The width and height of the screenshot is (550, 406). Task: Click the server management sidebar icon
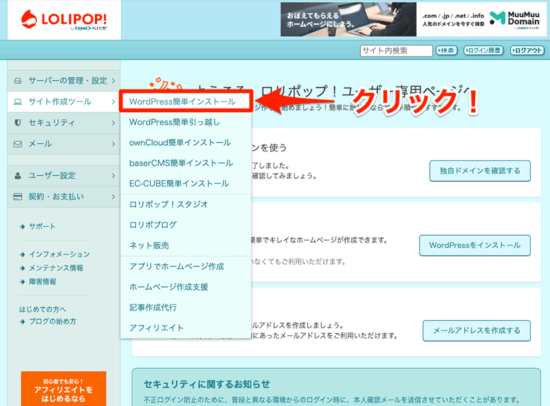pyautogui.click(x=18, y=81)
